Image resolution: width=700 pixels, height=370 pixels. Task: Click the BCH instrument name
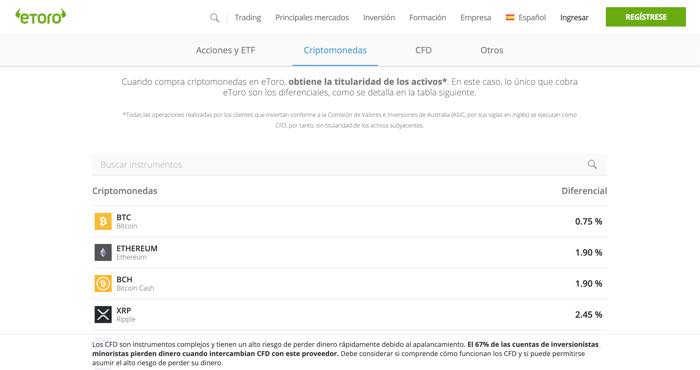coord(125,279)
